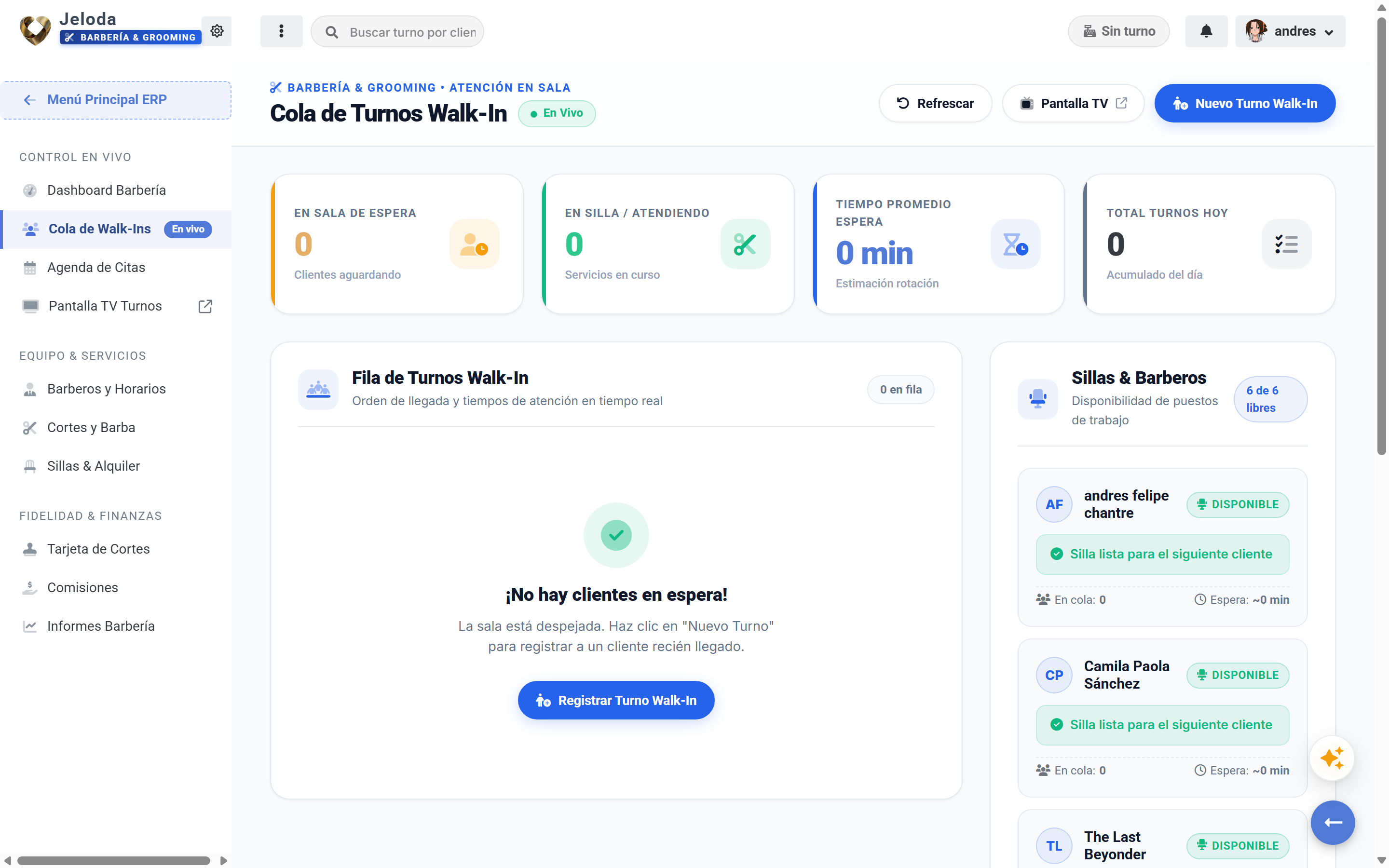This screenshot has height=868, width=1389.
Task: Open Sillas & Alquiler section
Action: click(117, 466)
